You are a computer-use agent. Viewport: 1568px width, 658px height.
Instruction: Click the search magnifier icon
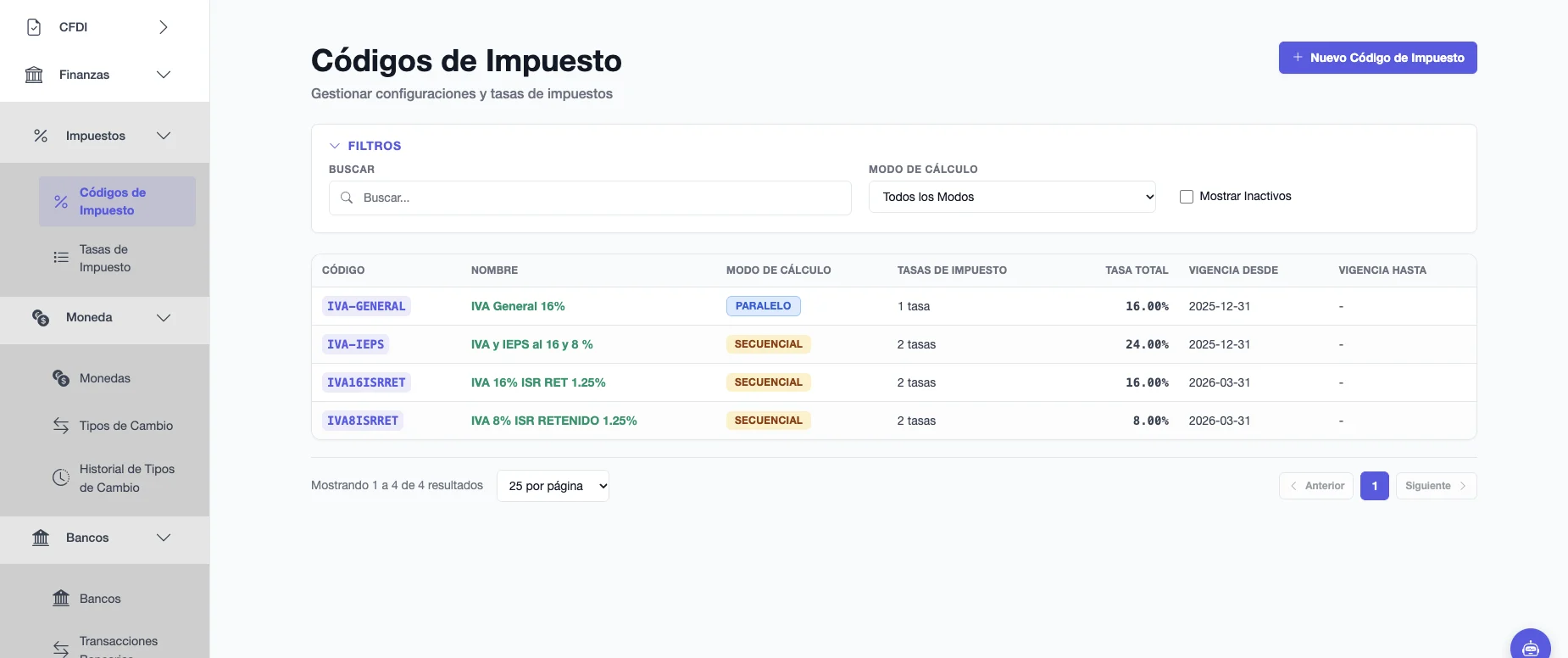point(347,198)
